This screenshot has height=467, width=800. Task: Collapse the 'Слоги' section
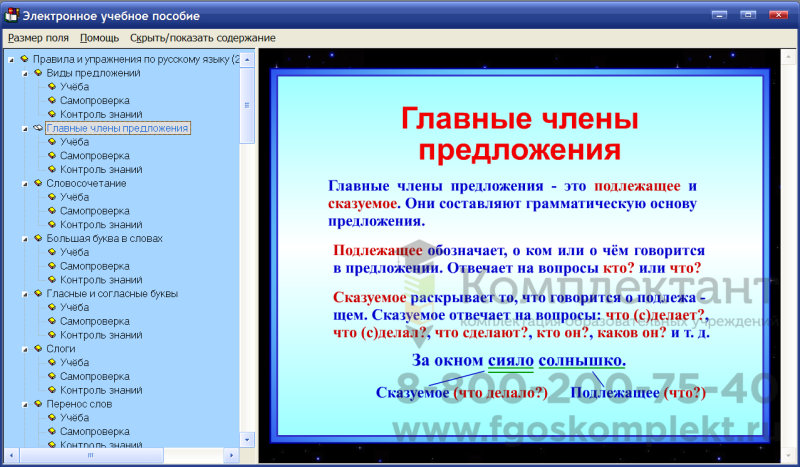25,350
